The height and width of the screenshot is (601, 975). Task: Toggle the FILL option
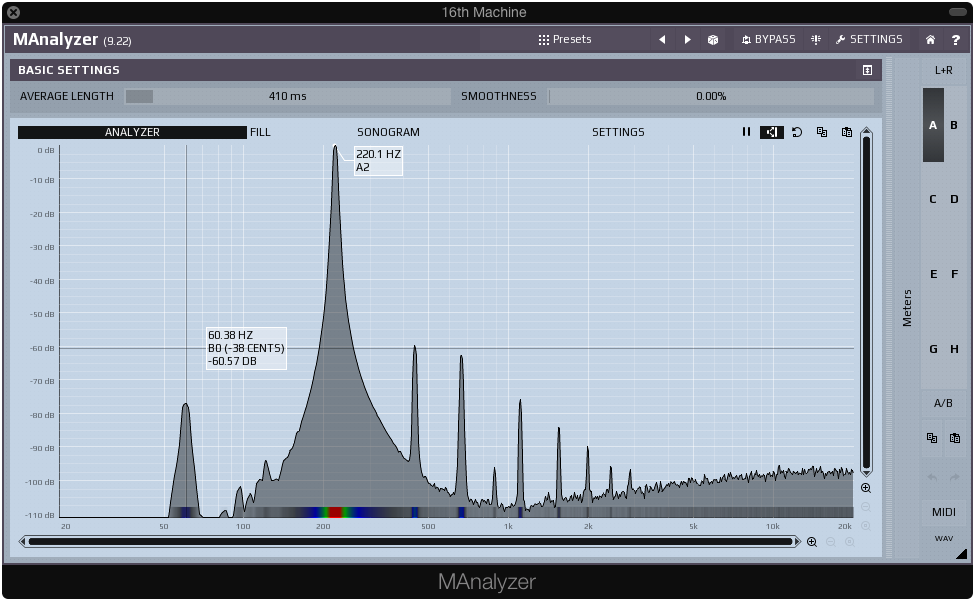[260, 132]
